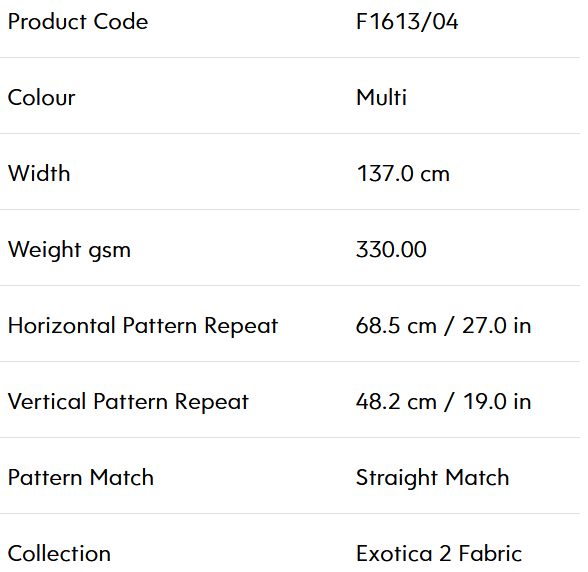Select the F1613/04 product code value
Screen dimensions: 588x572
(407, 21)
